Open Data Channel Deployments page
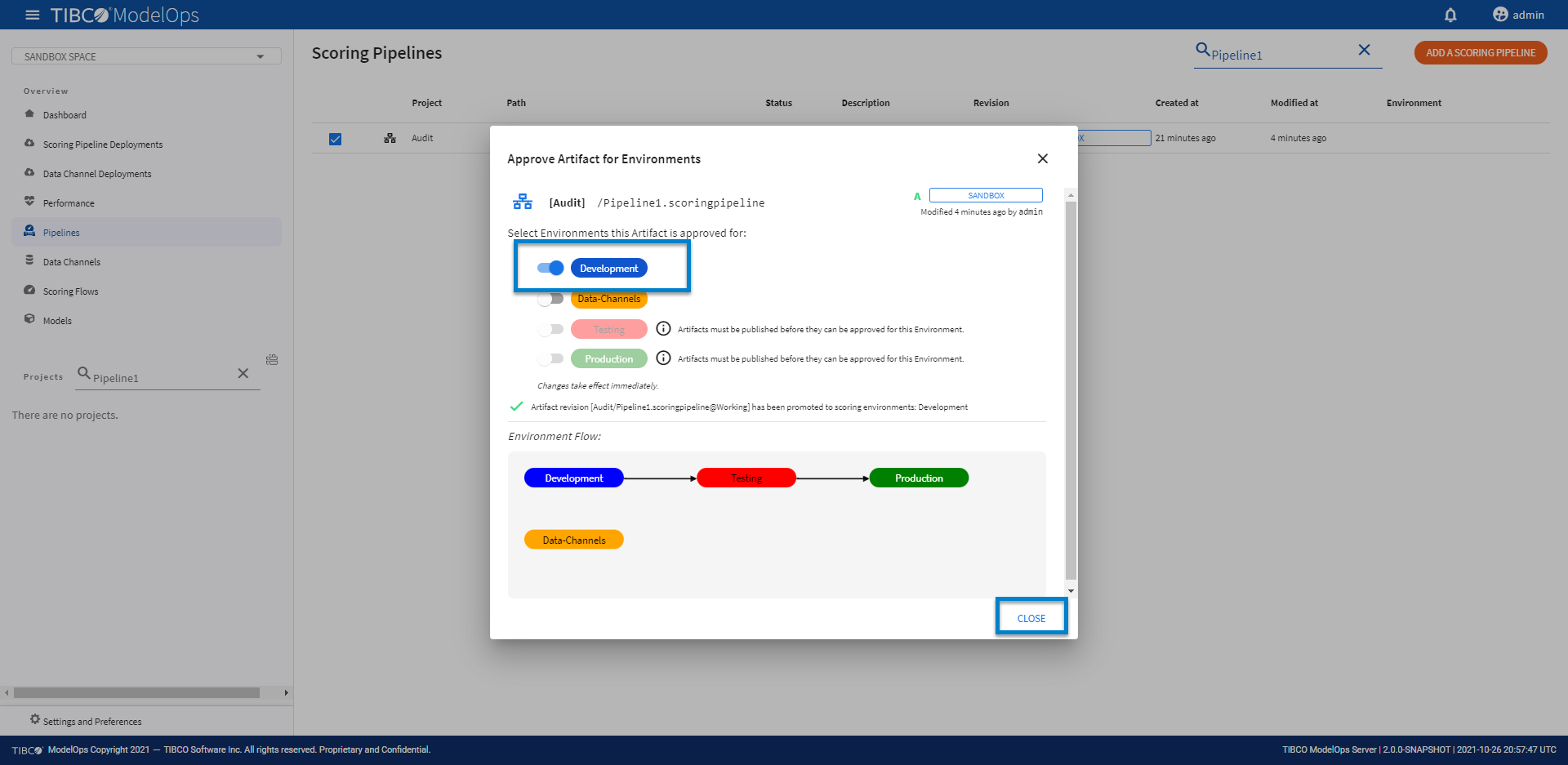 click(97, 174)
